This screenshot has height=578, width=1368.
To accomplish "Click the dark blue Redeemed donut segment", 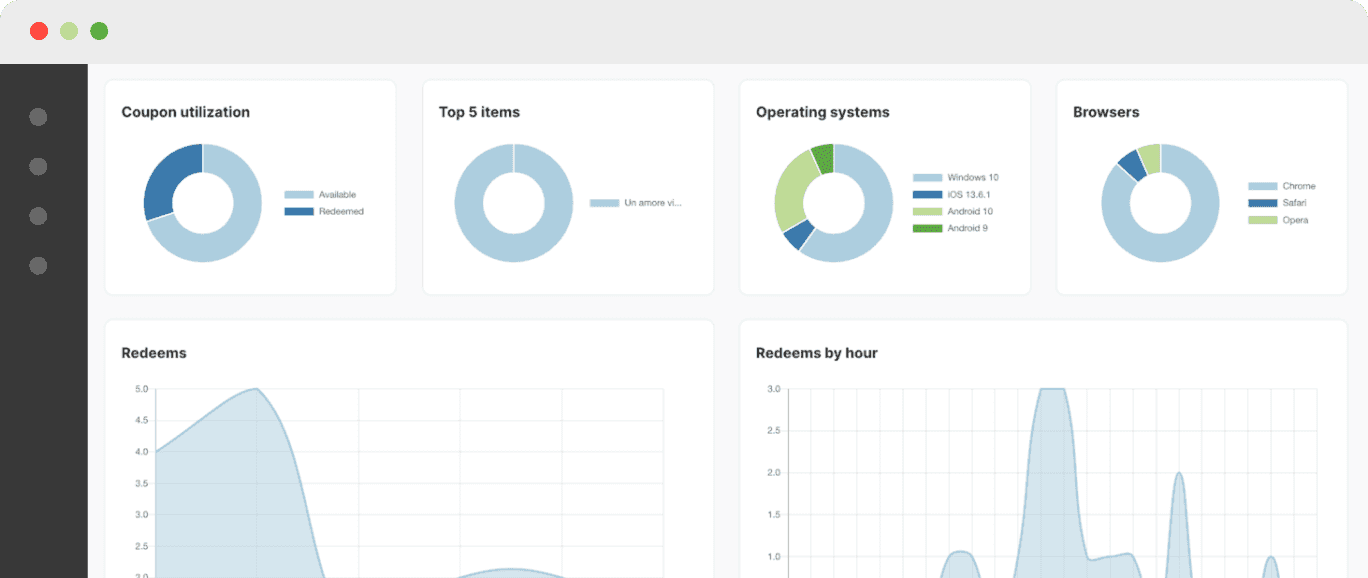I will [167, 178].
